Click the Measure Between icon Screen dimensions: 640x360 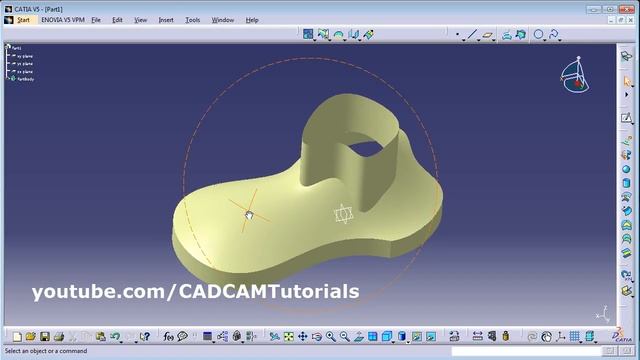(x=478, y=337)
